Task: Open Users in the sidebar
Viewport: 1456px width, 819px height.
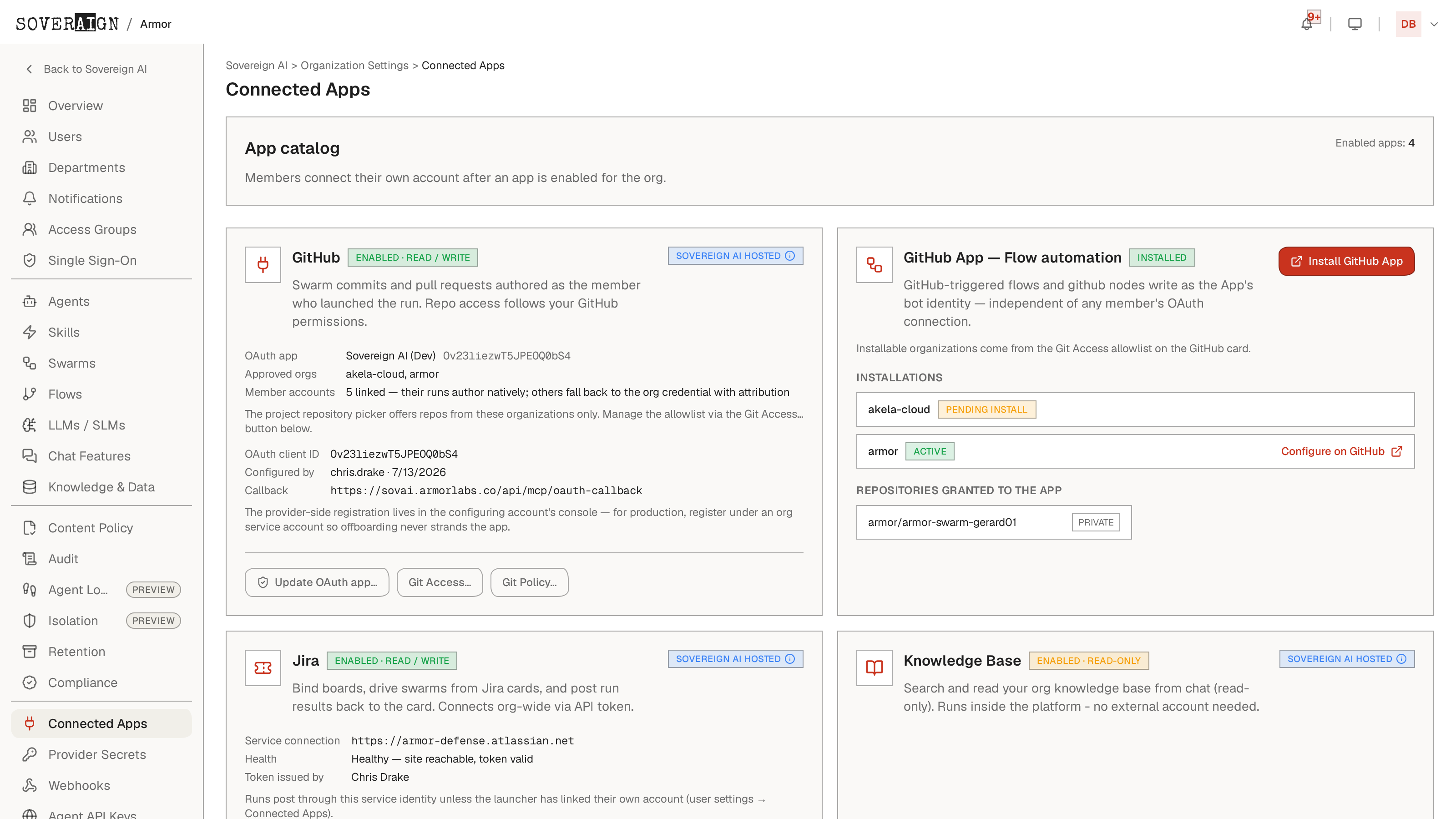Action: tap(101, 137)
